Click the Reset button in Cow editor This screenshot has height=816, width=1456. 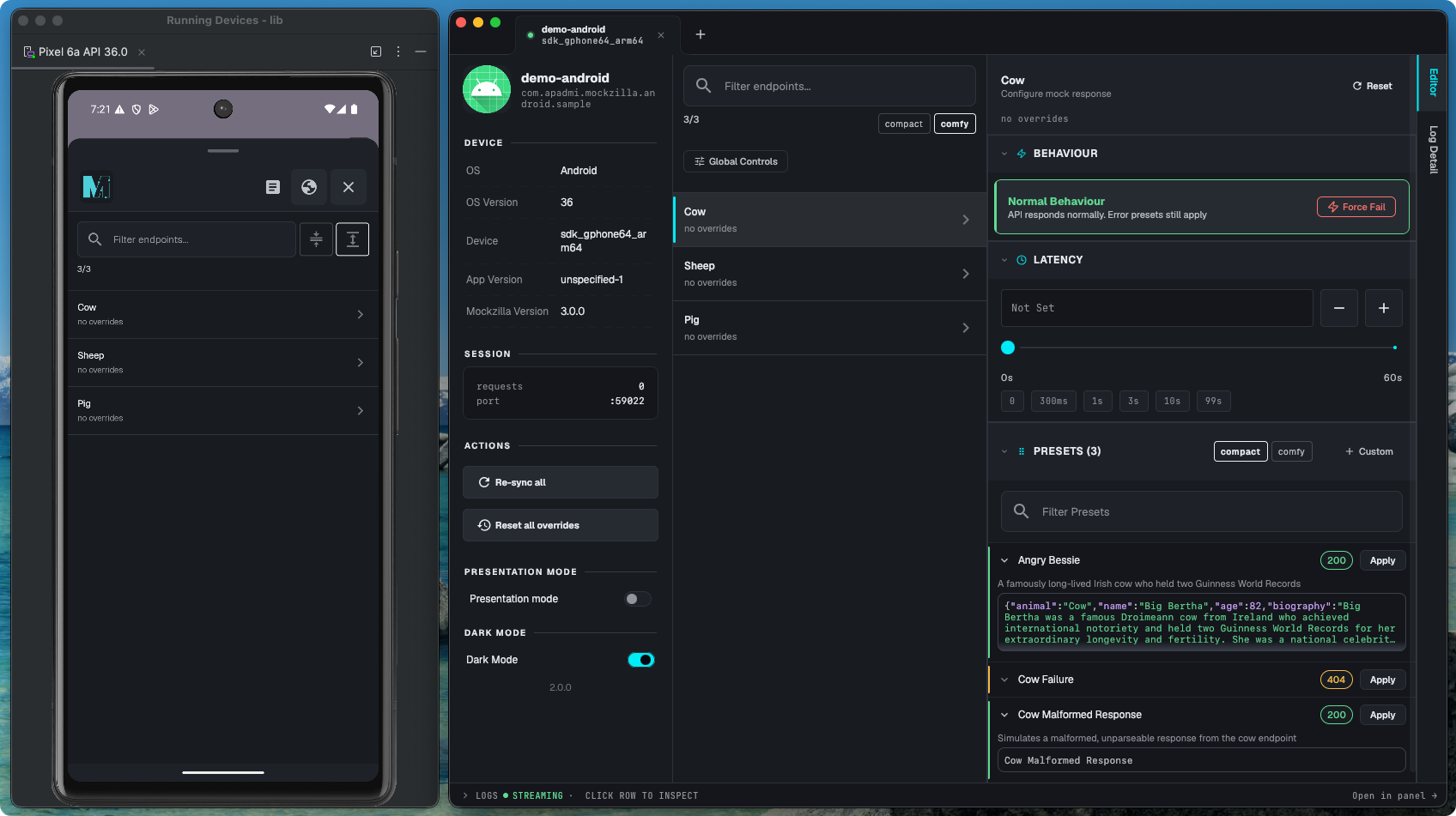[1373, 86]
